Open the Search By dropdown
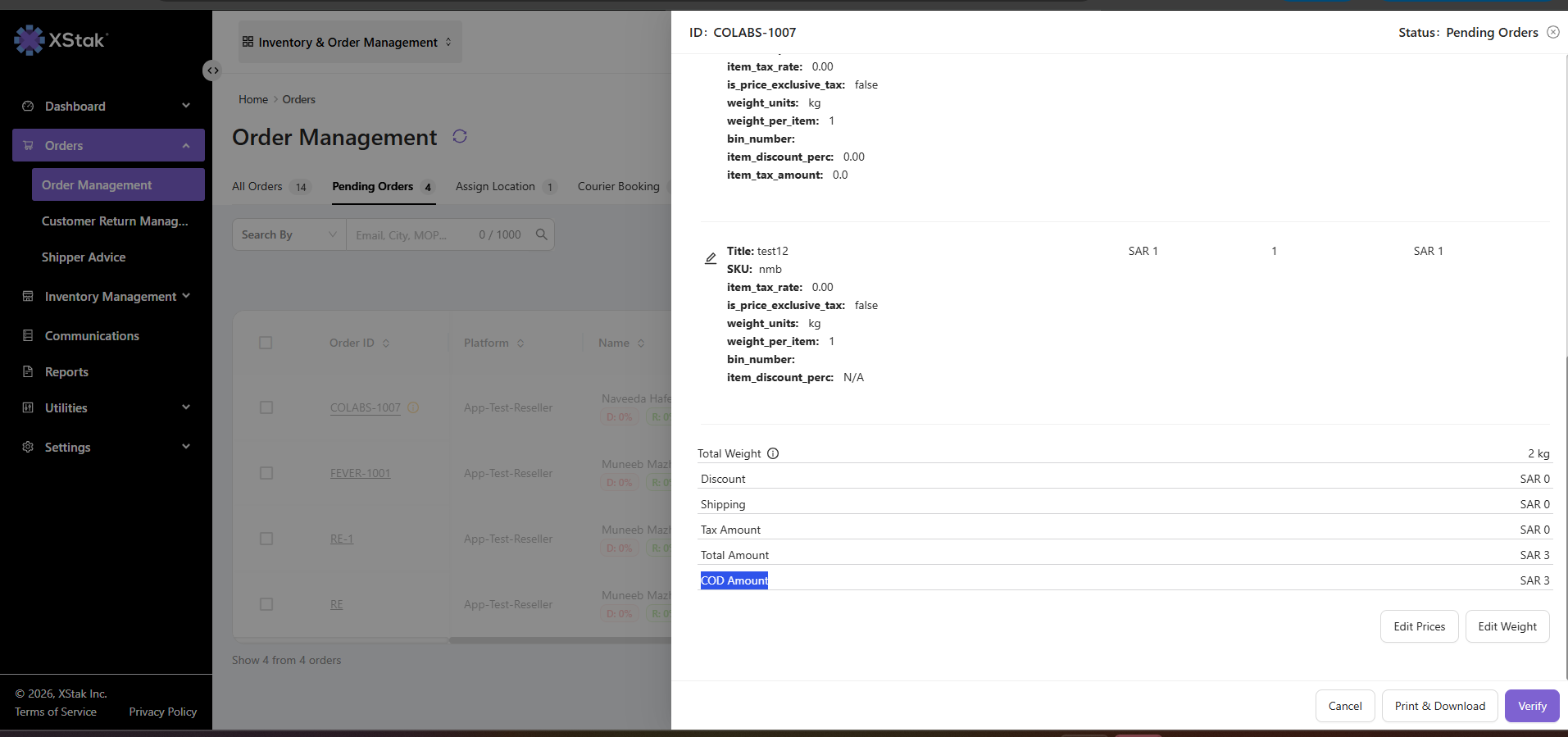The height and width of the screenshot is (737, 1568). click(289, 234)
